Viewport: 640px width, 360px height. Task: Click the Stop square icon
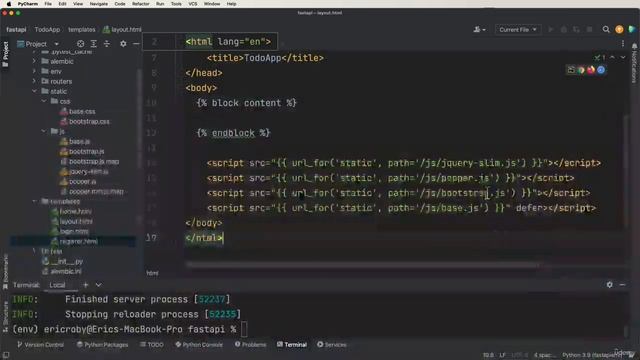(x=589, y=29)
